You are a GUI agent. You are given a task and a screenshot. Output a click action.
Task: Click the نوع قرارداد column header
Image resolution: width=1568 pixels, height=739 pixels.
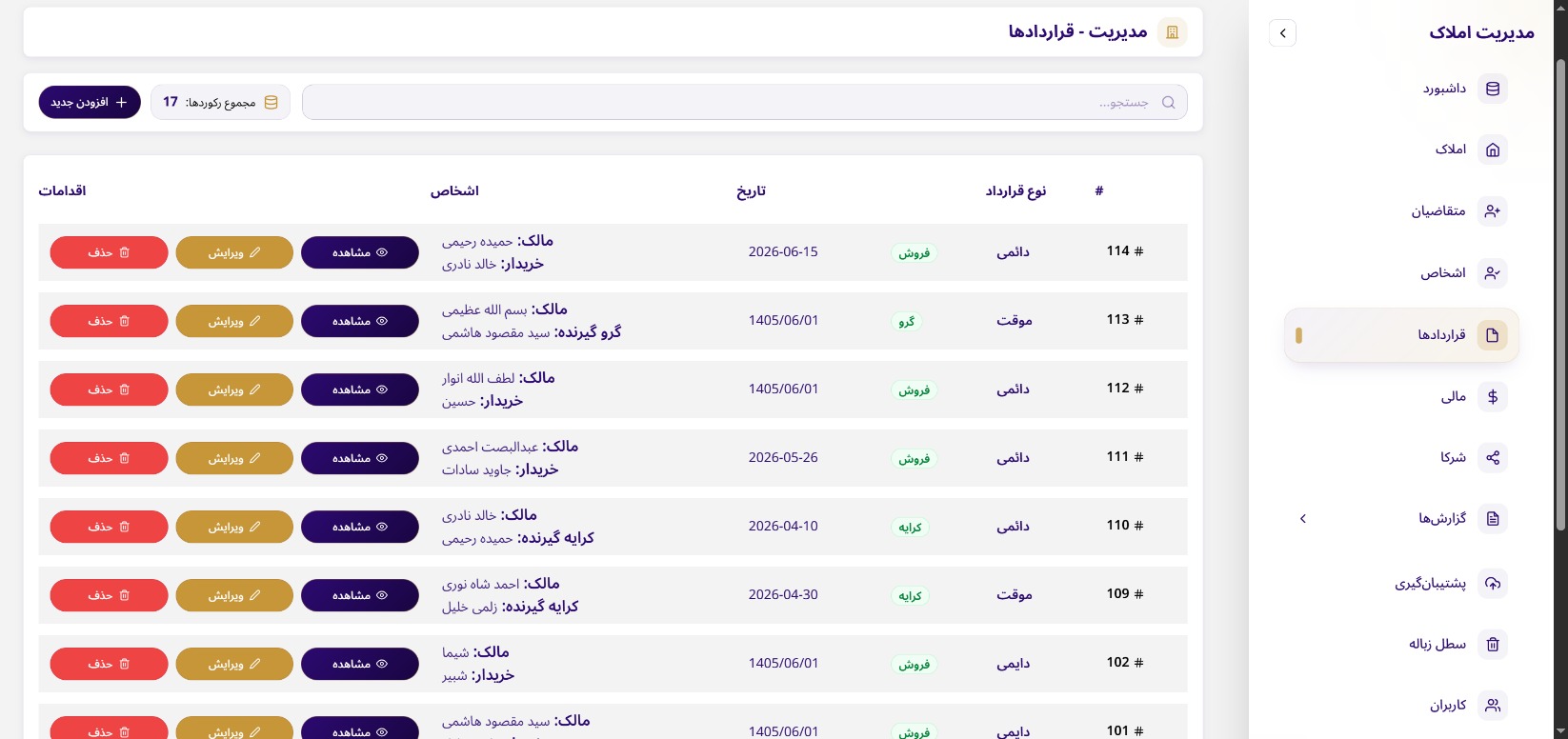(x=1015, y=191)
